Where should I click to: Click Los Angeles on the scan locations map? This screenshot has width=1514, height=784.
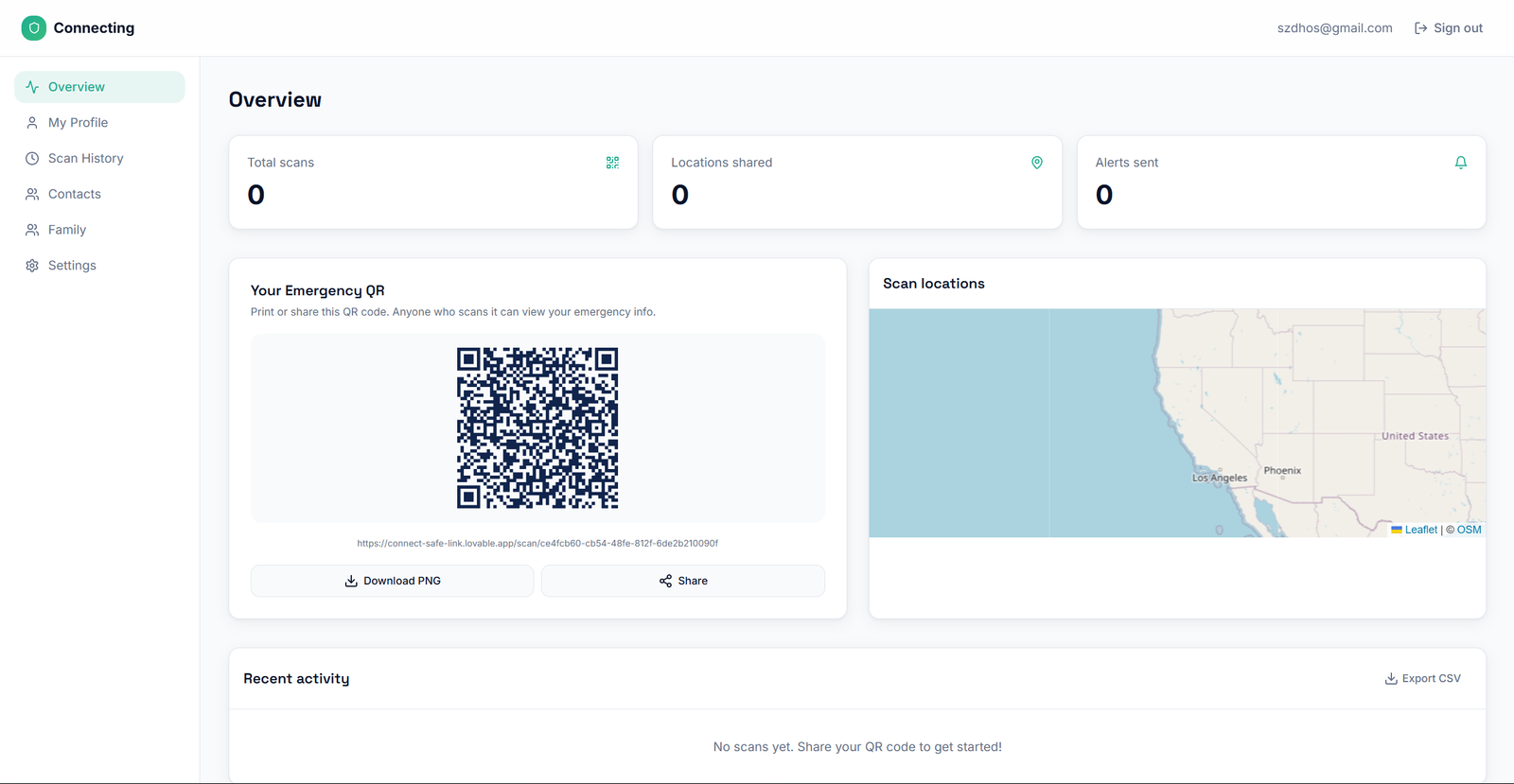(1220, 478)
